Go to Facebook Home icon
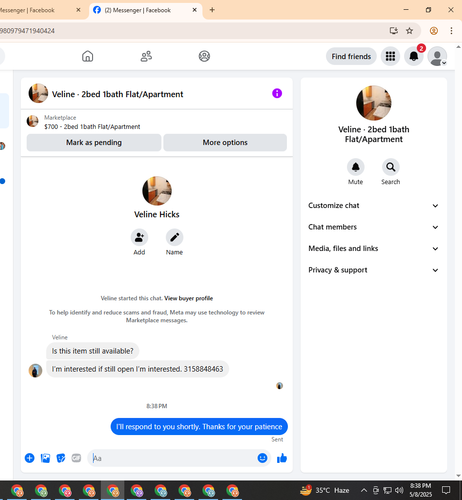 point(87,56)
